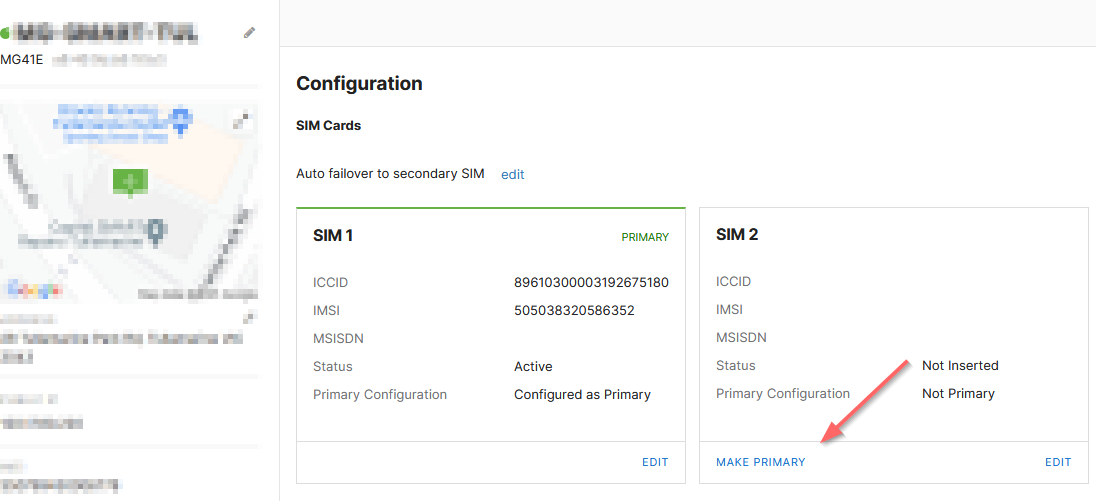Image resolution: width=1096 pixels, height=501 pixels.
Task: Click the SIM 2 'Not Inserted' status
Action: (x=960, y=365)
